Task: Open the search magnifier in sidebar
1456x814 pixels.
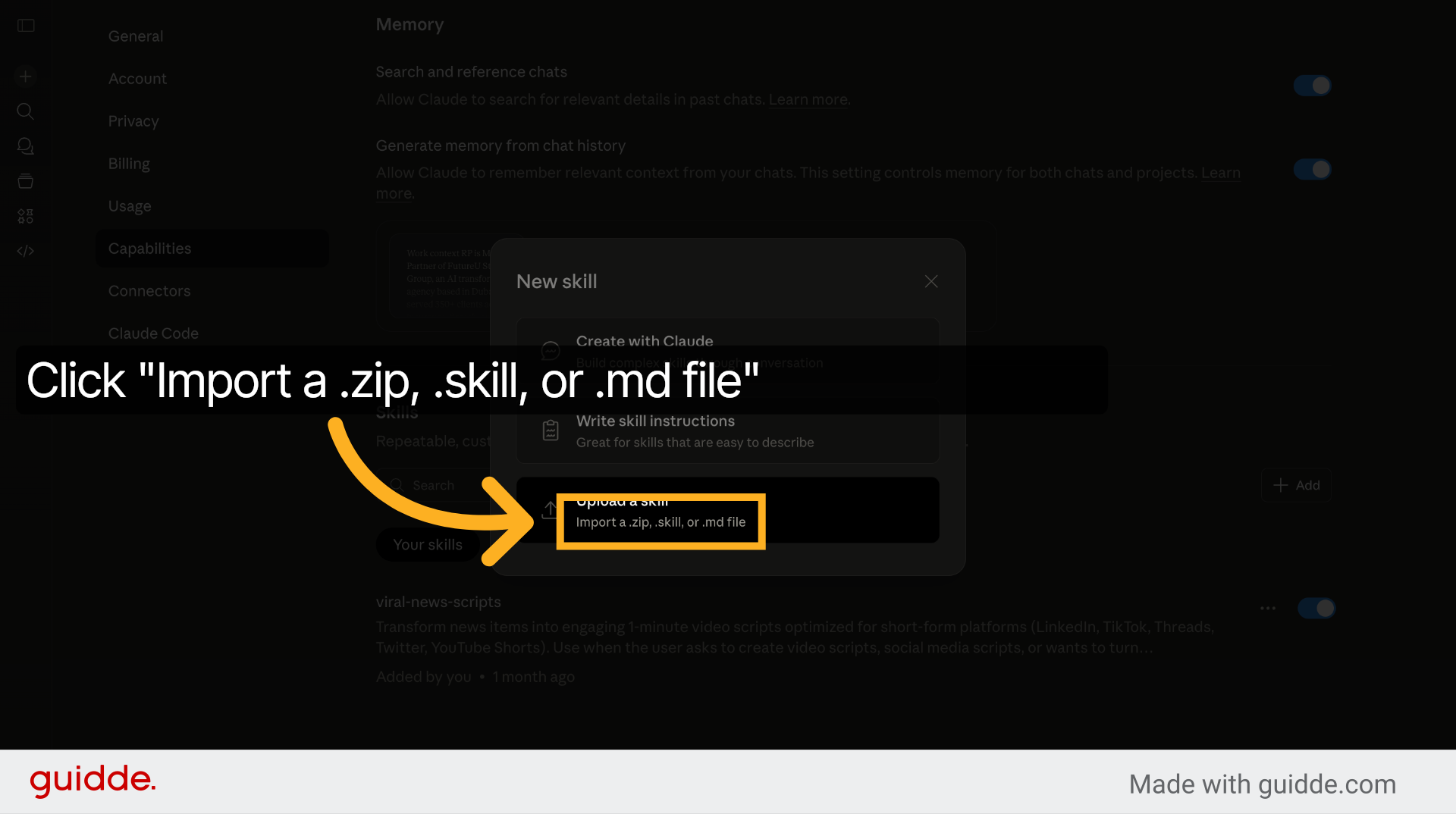Action: [x=26, y=111]
